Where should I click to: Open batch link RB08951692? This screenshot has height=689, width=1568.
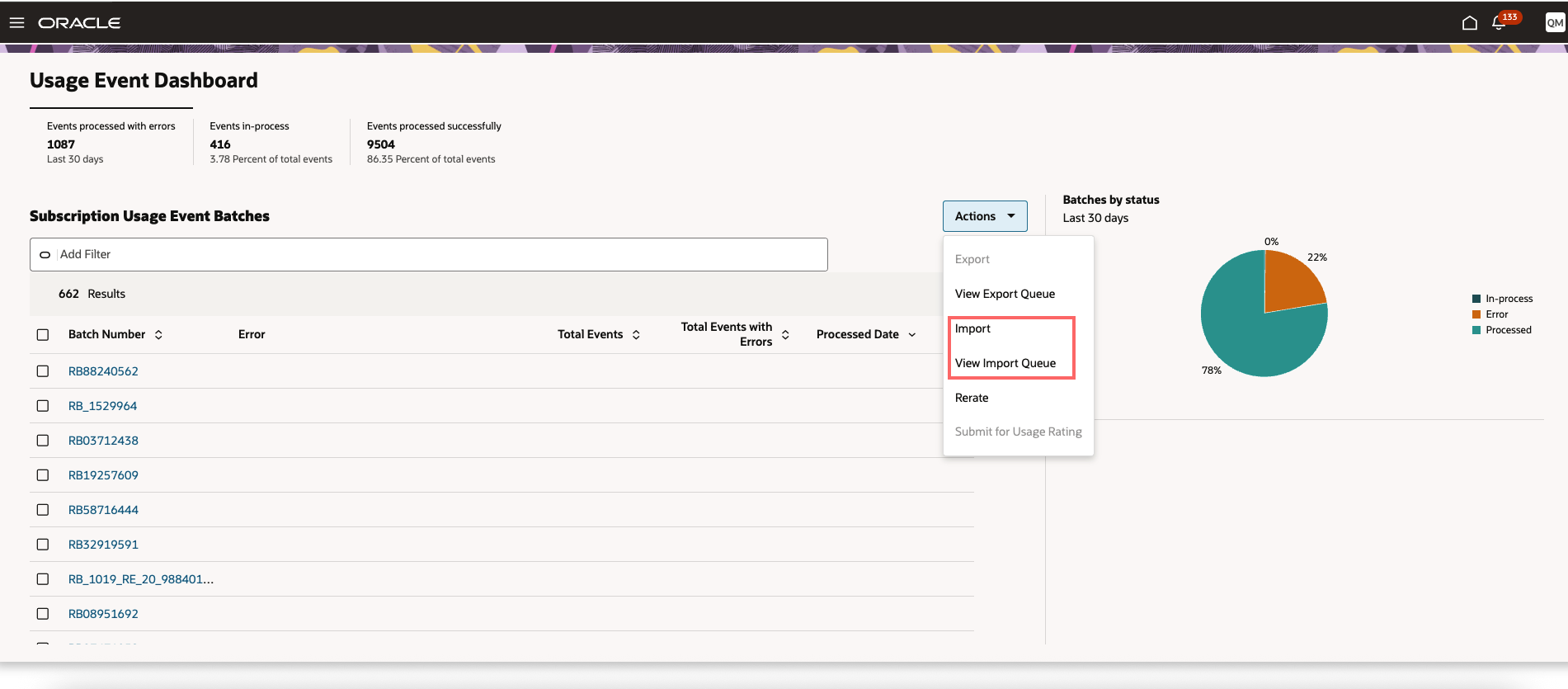(x=103, y=614)
